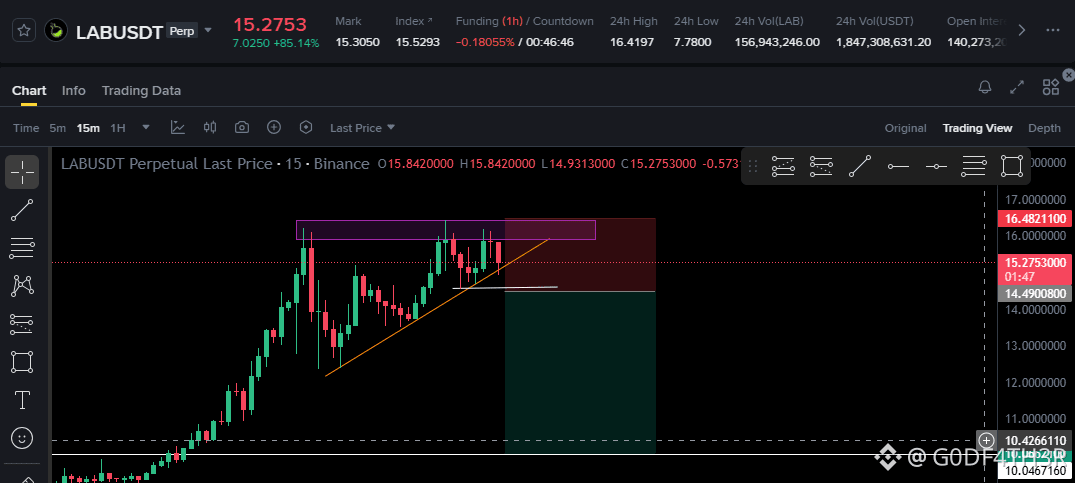Open the Trading Data tab
The width and height of the screenshot is (1075, 483).
pos(141,90)
